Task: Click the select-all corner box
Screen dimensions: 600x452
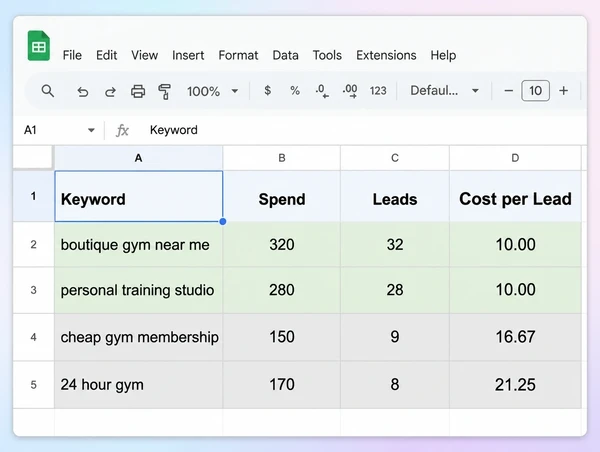Action: 33,157
